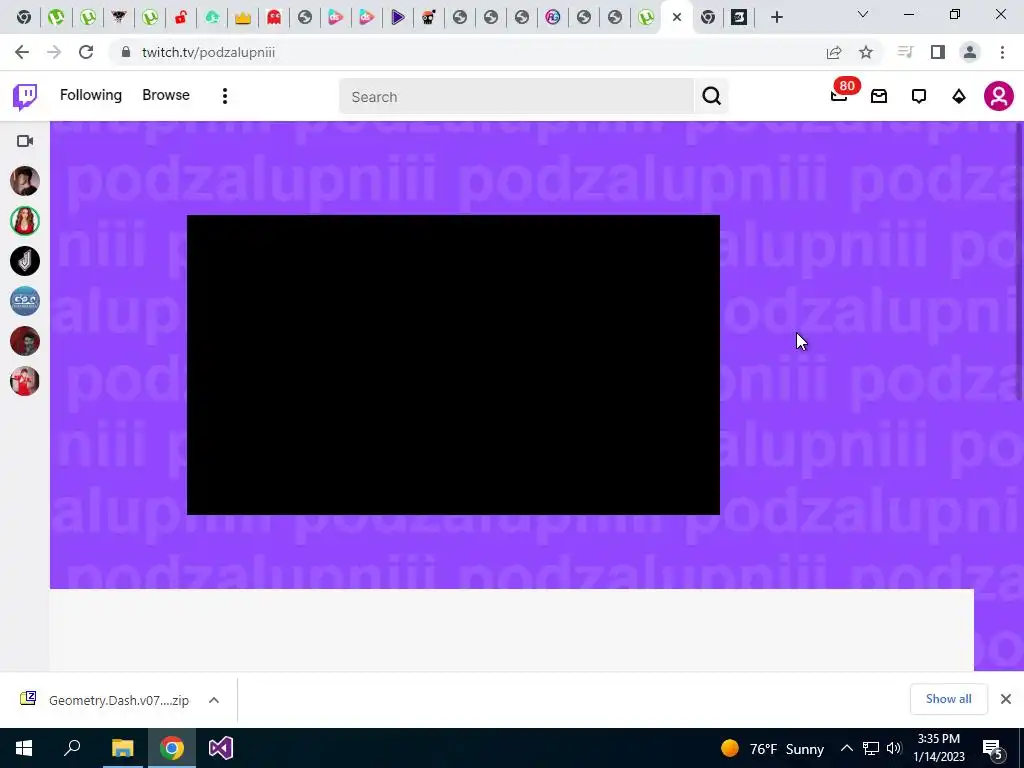Click the page vertical scrollbar
This screenshot has width=1024, height=768.
coord(1019,261)
